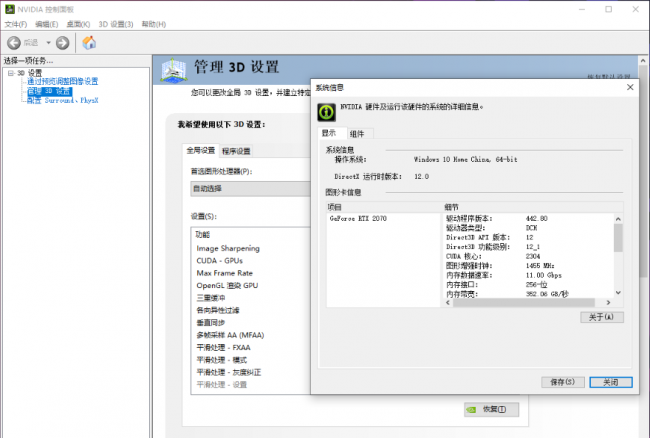Switch to the 全局设置 tab

point(201,150)
